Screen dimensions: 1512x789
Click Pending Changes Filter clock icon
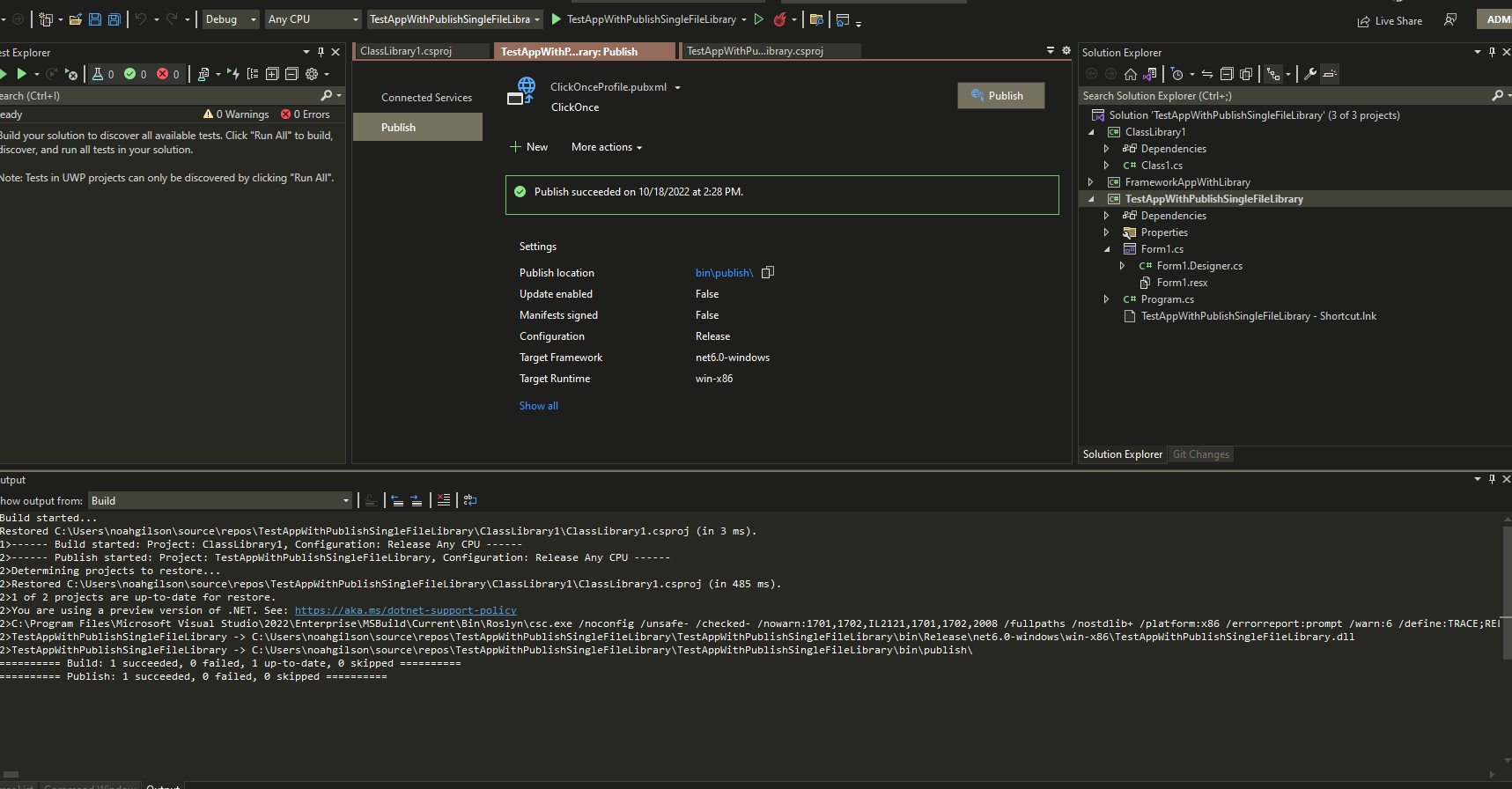(1177, 74)
